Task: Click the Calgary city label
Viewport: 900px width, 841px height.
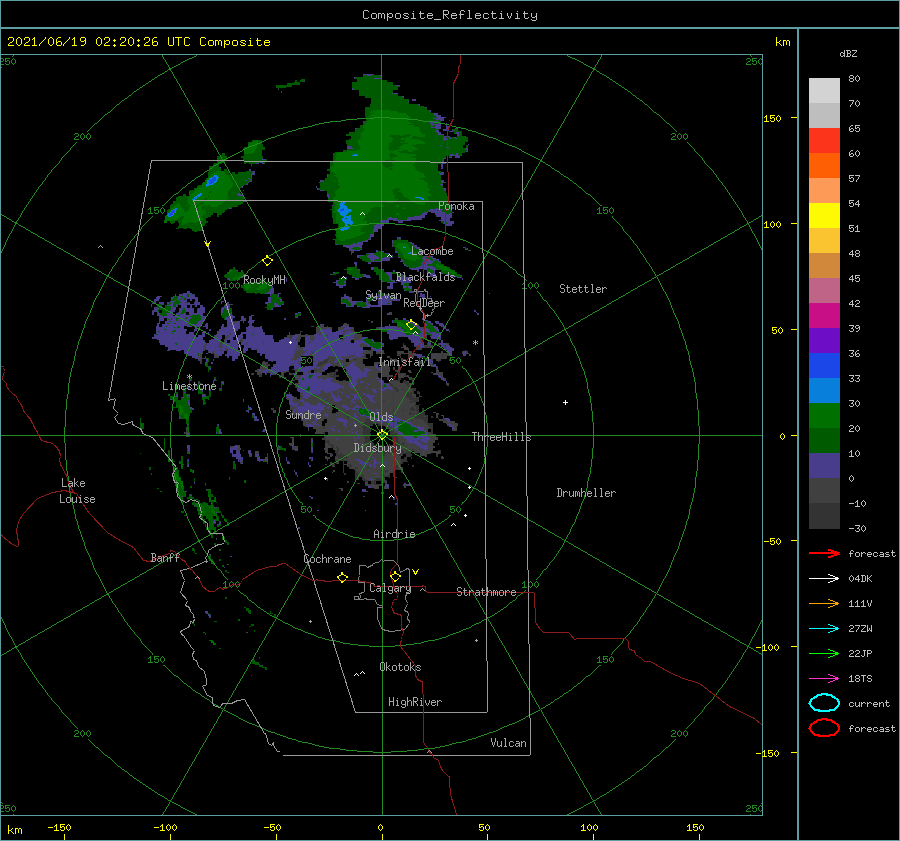Action: tap(390, 588)
